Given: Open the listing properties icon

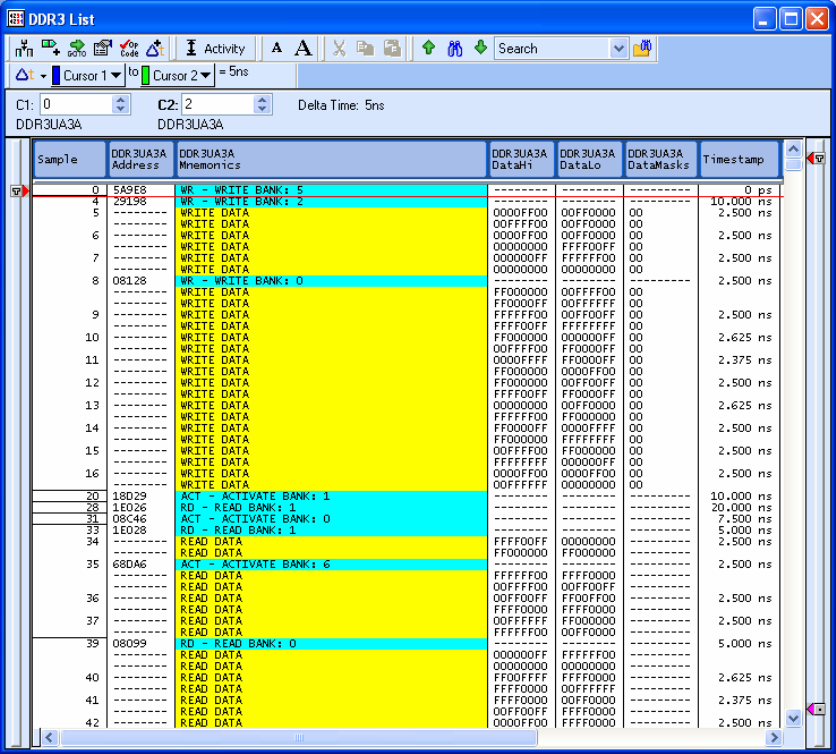Looking at the screenshot, I should pyautogui.click(x=102, y=48).
